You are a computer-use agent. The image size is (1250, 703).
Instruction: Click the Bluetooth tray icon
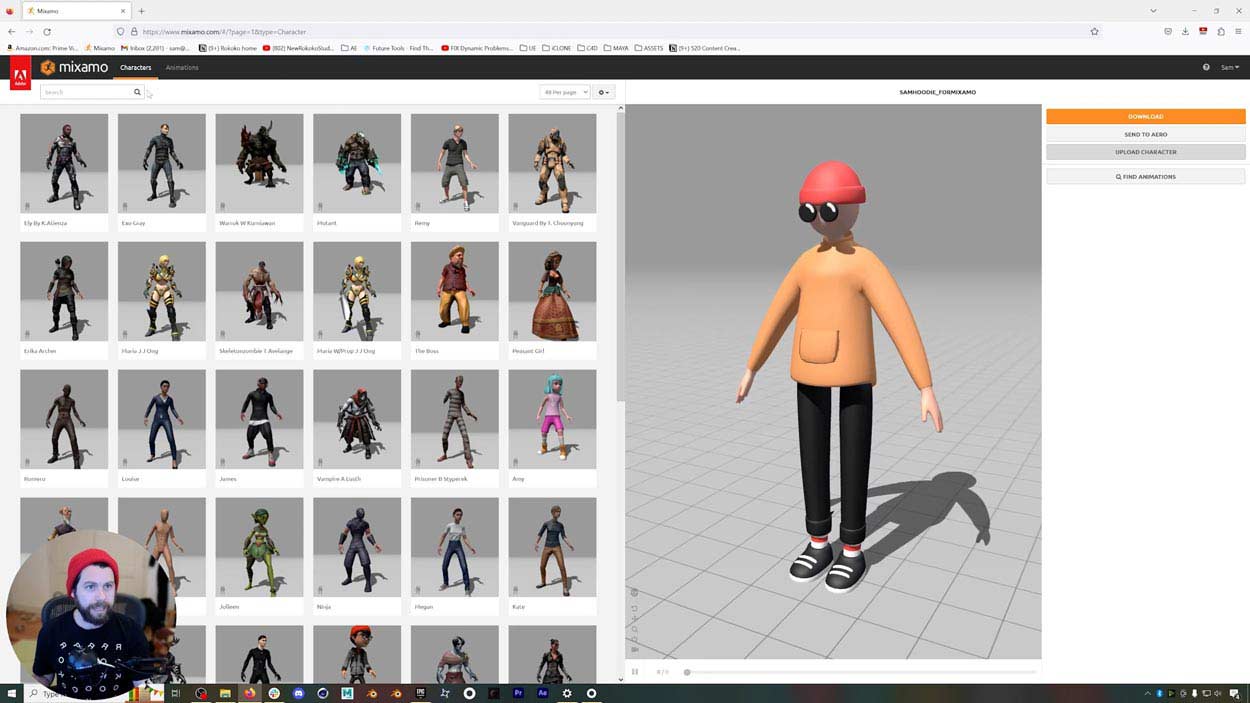(1159, 693)
